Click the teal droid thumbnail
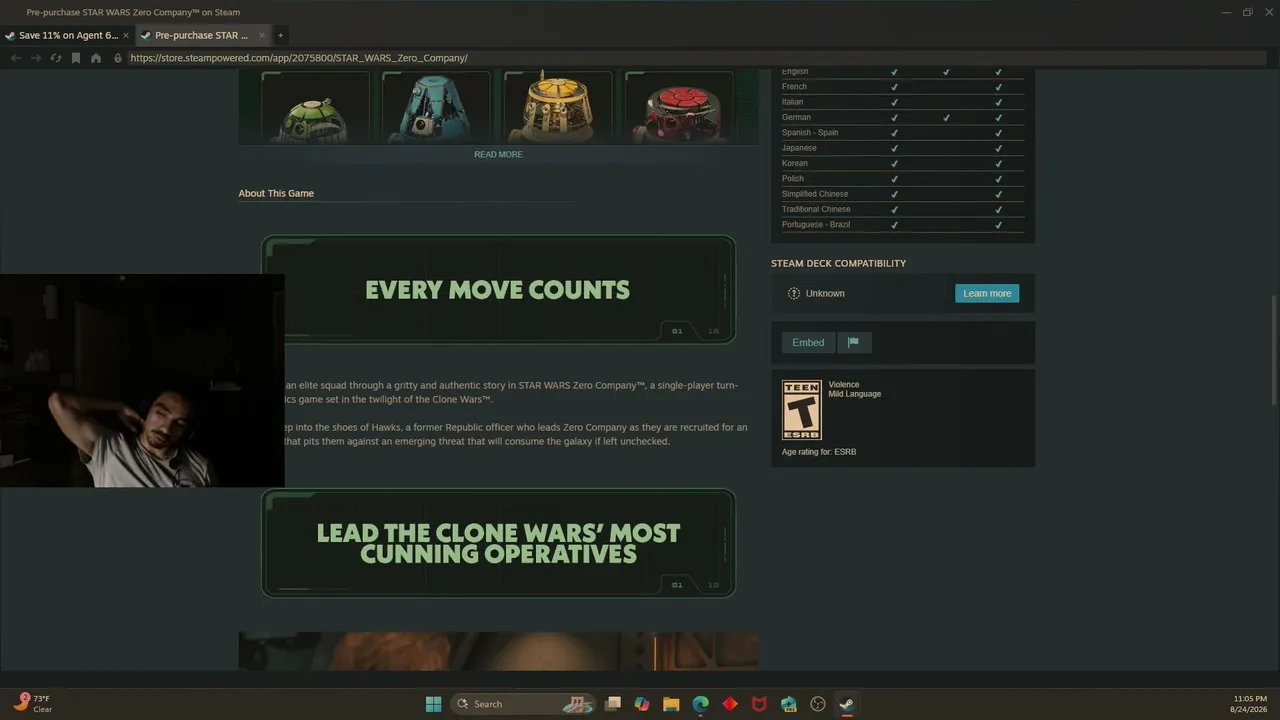Image resolution: width=1280 pixels, height=720 pixels. (x=436, y=107)
